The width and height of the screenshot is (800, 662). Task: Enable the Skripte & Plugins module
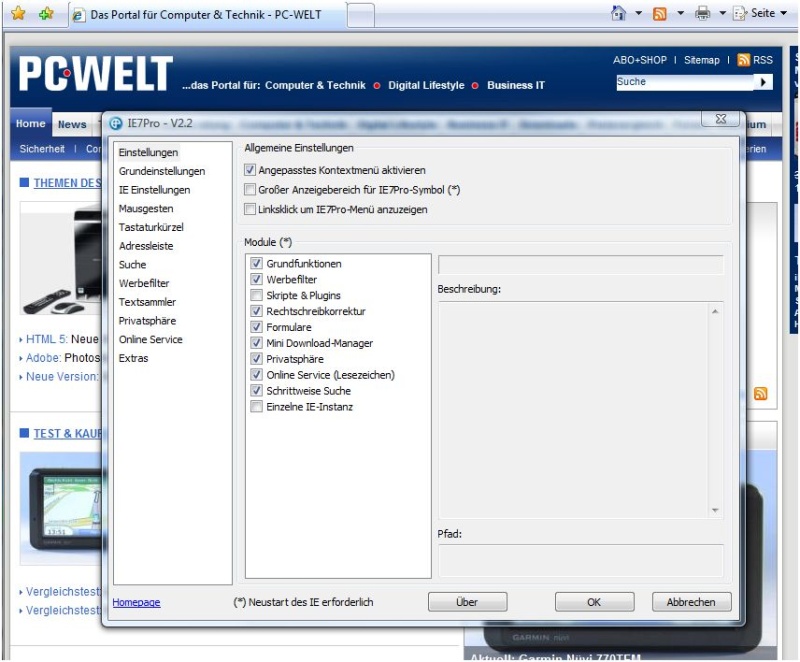point(257,296)
